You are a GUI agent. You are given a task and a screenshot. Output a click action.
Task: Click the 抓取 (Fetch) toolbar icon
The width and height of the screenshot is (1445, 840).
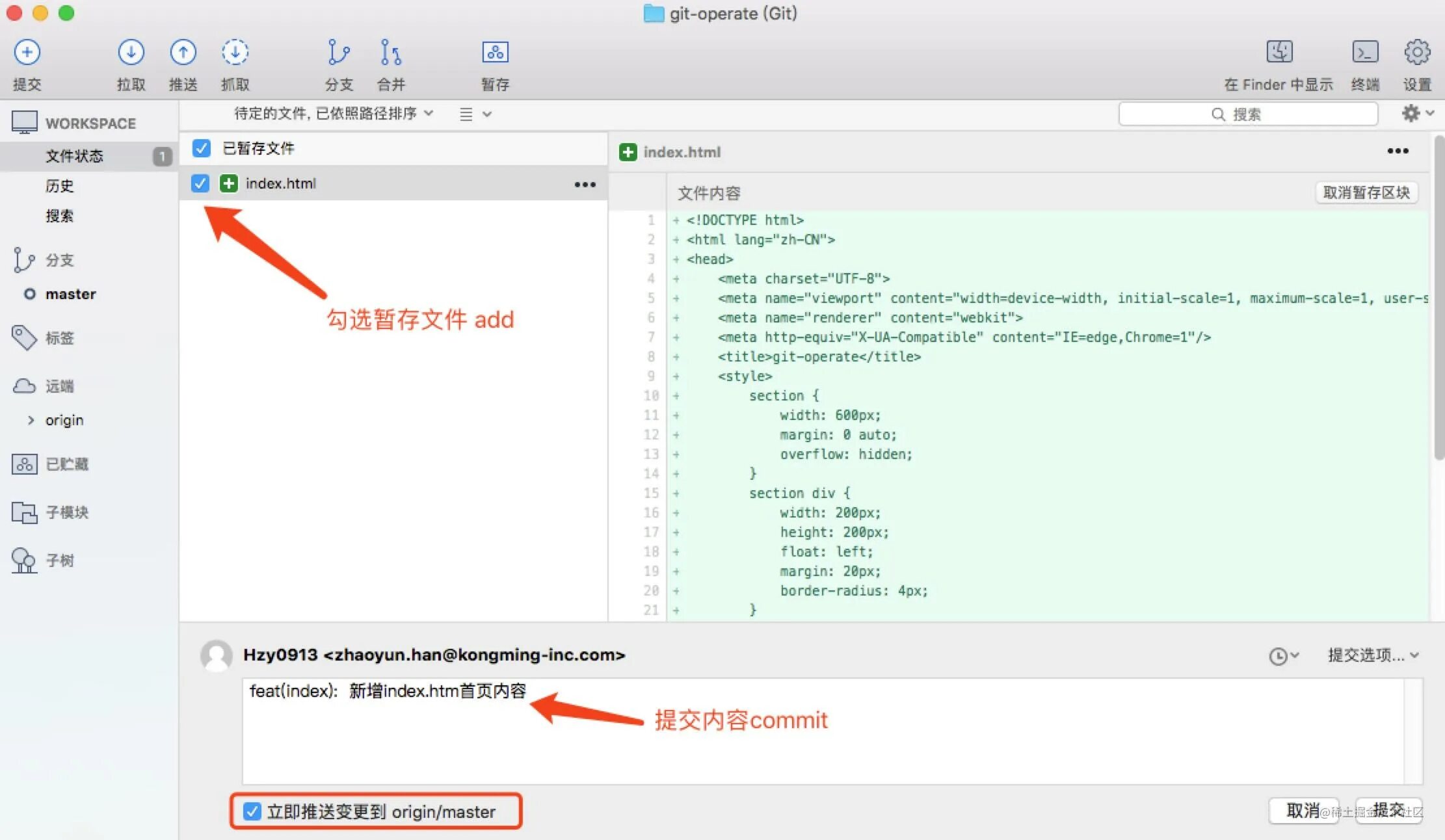(235, 52)
